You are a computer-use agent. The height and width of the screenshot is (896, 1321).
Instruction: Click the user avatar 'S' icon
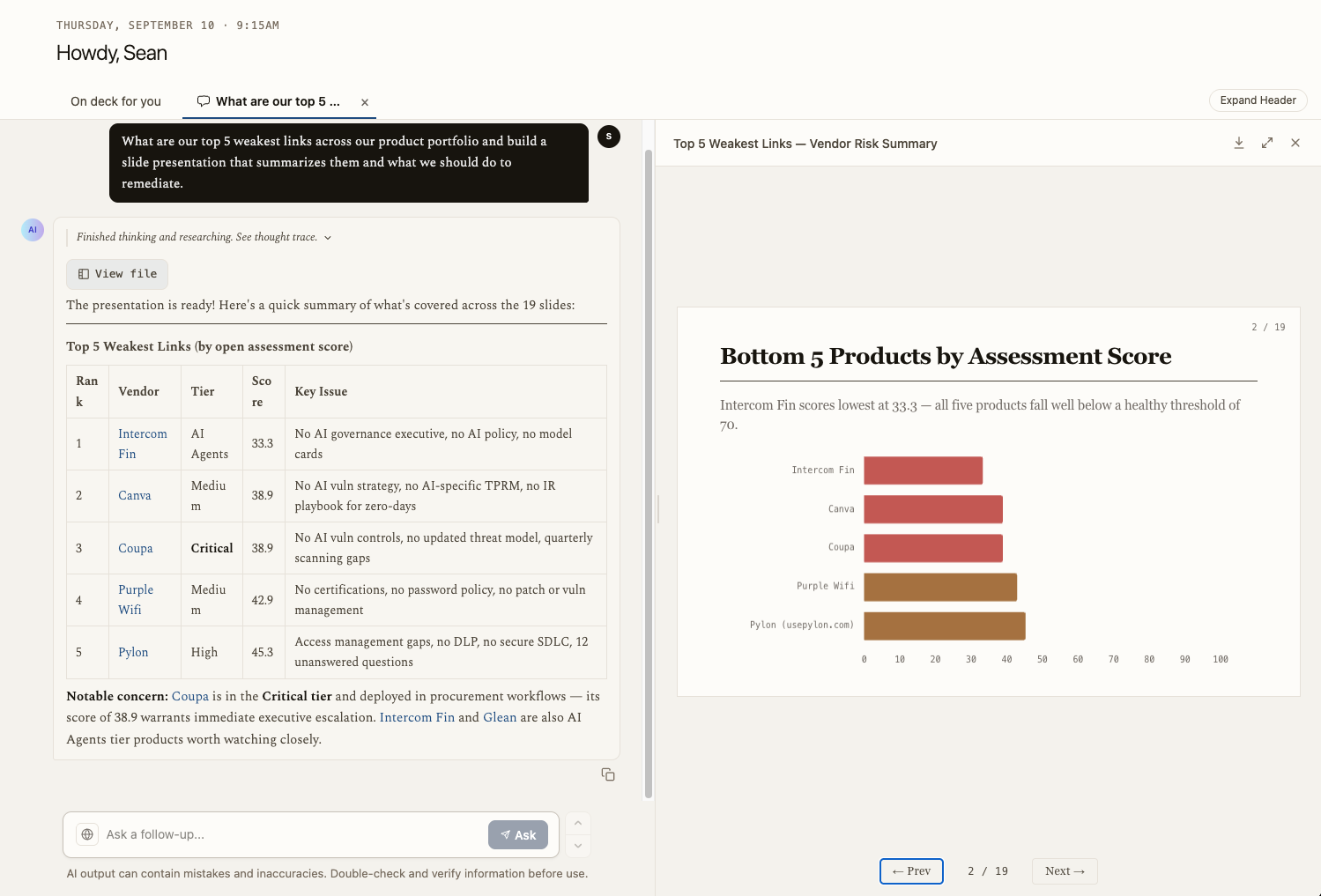[609, 137]
